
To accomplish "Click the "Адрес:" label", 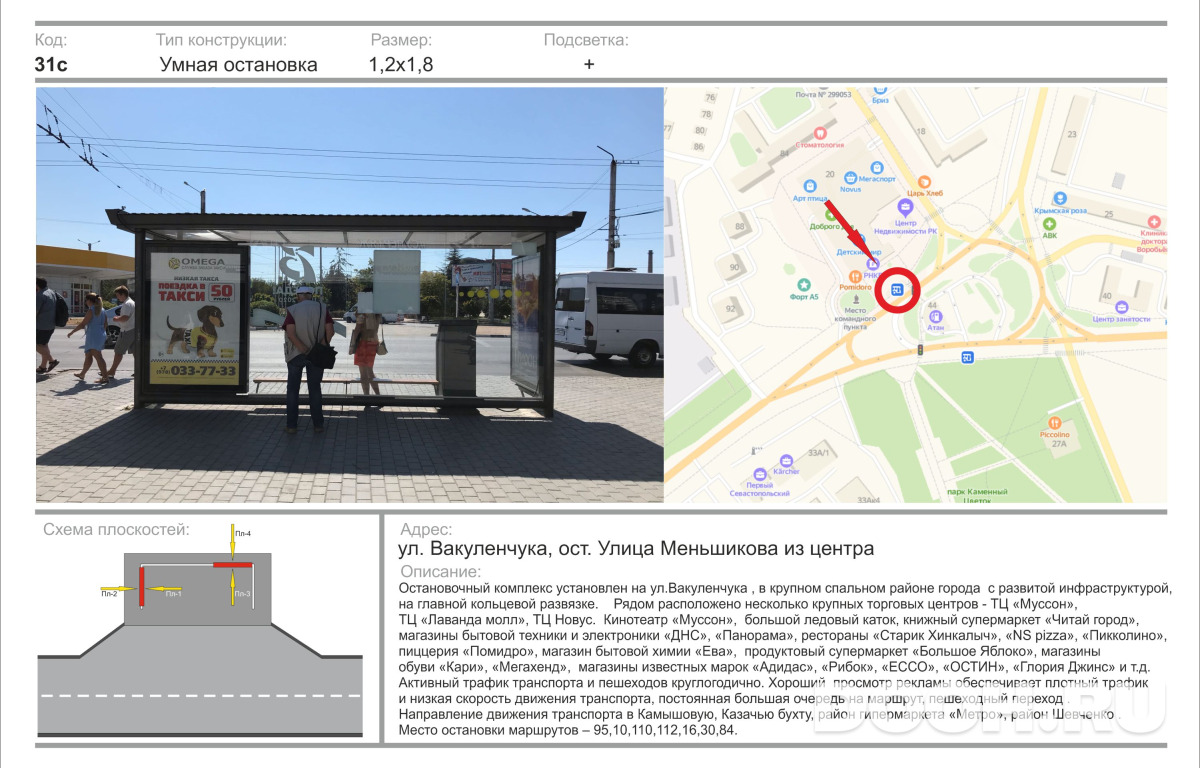I will pyautogui.click(x=426, y=530).
